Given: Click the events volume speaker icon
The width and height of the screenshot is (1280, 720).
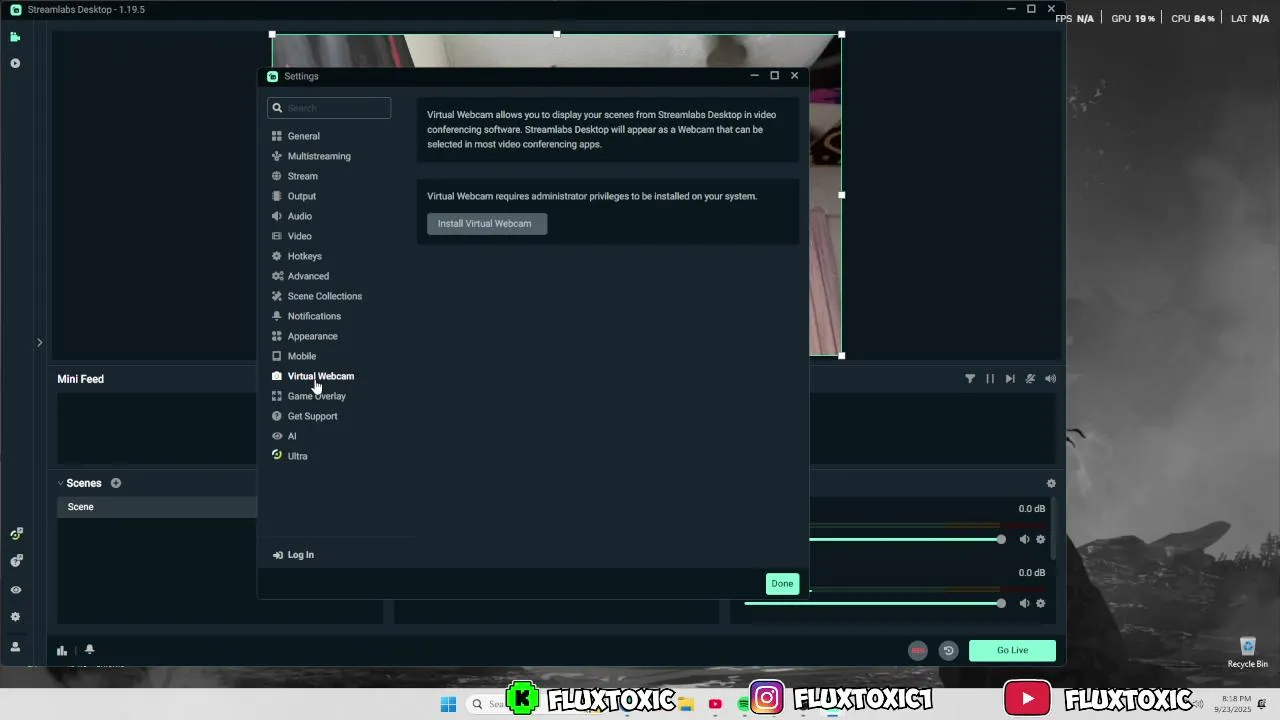Looking at the screenshot, I should tap(1050, 379).
